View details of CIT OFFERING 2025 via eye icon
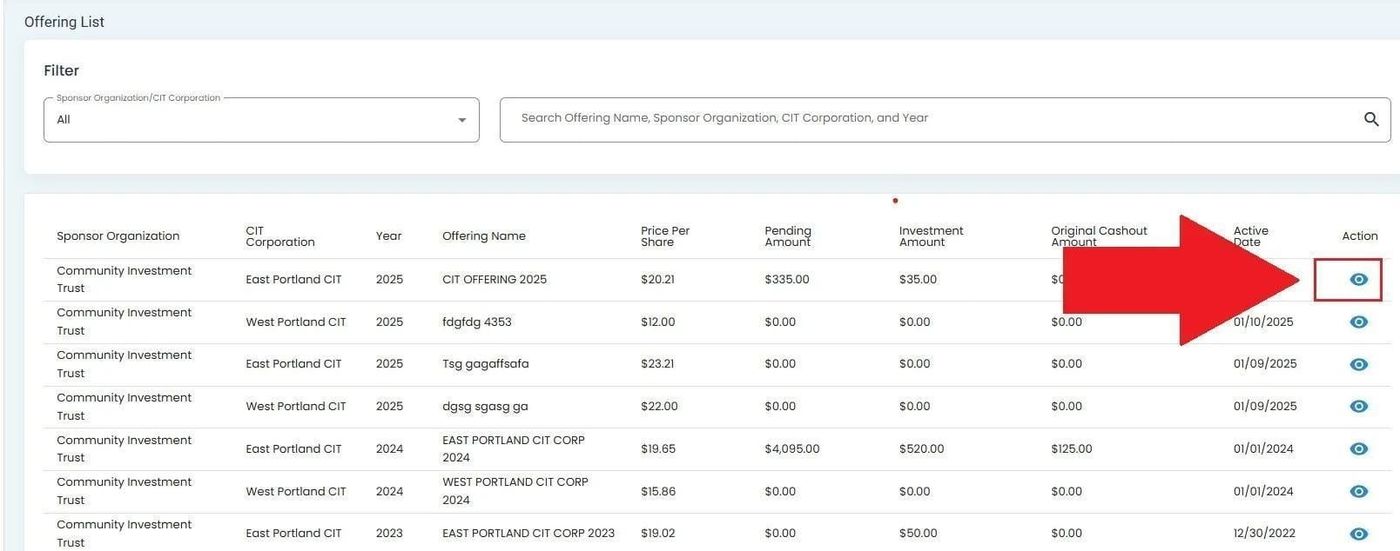The height and width of the screenshot is (551, 1400). [1358, 280]
